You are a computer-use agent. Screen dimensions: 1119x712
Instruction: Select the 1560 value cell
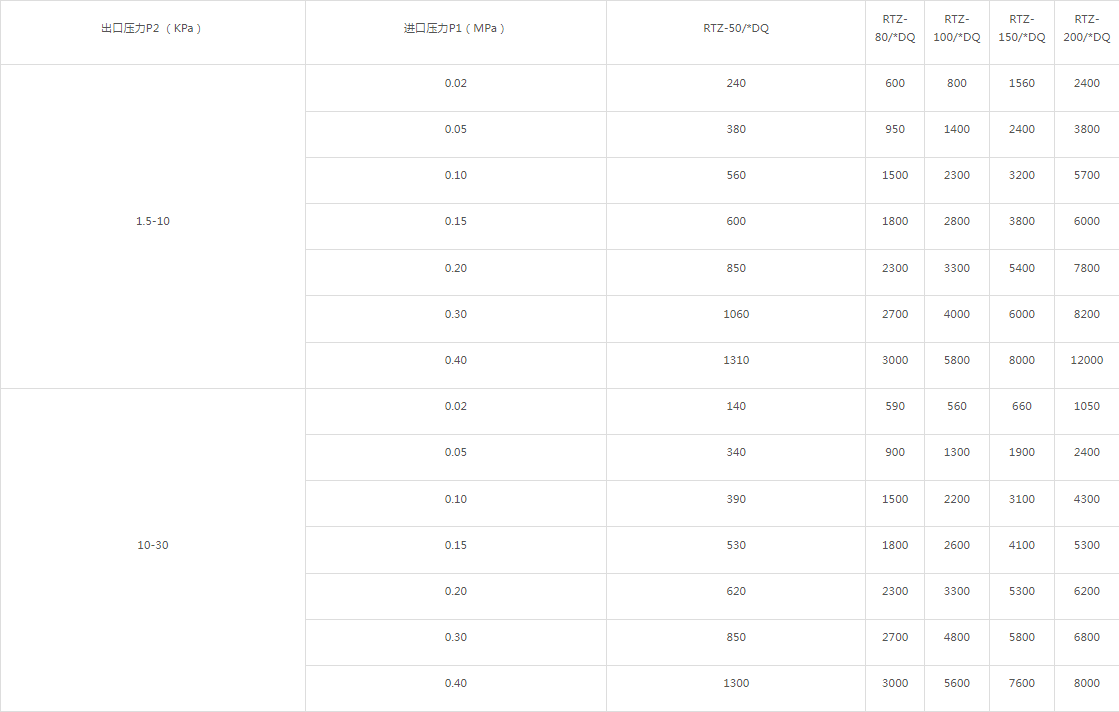coord(1022,83)
